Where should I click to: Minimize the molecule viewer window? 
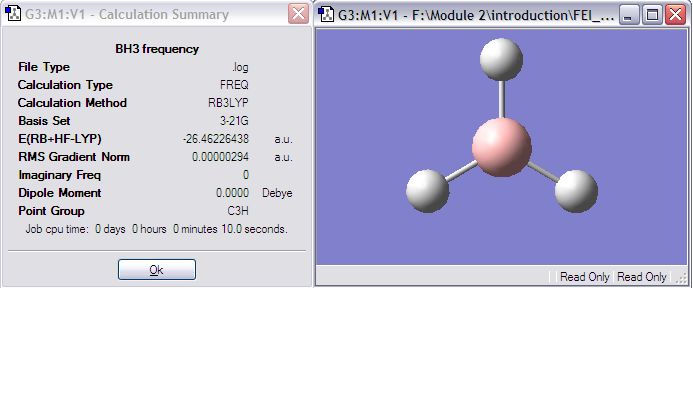[x=628, y=15]
